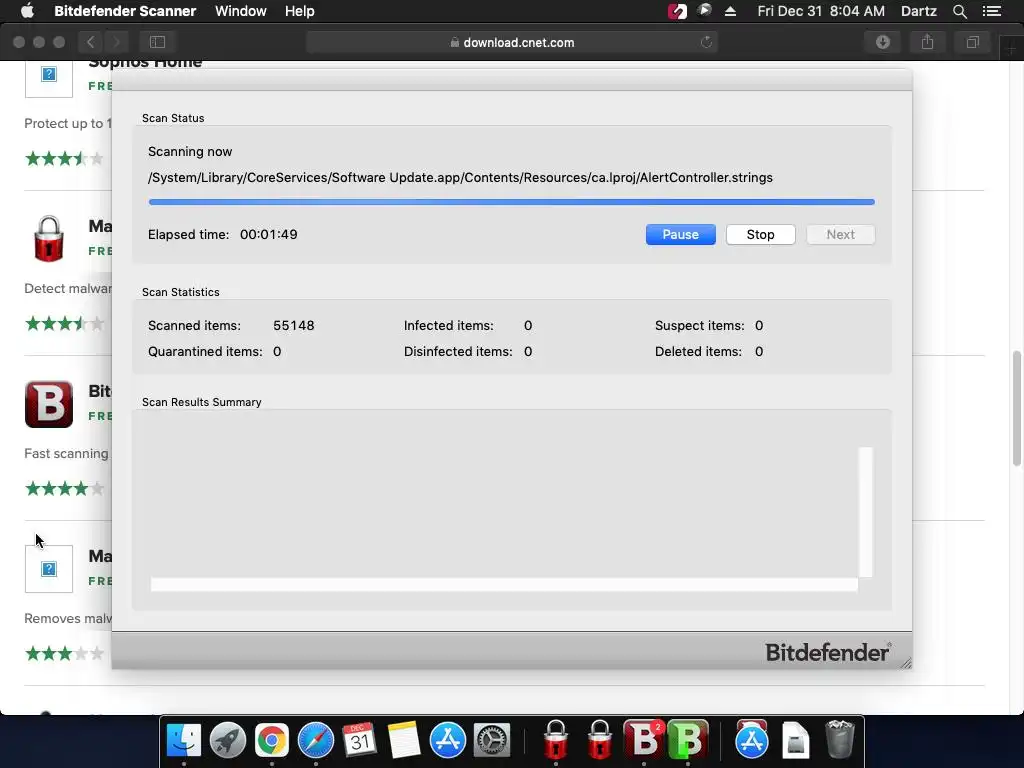Open the Bitdefender Scanner application menu
This screenshot has width=1024, height=768.
(x=125, y=11)
